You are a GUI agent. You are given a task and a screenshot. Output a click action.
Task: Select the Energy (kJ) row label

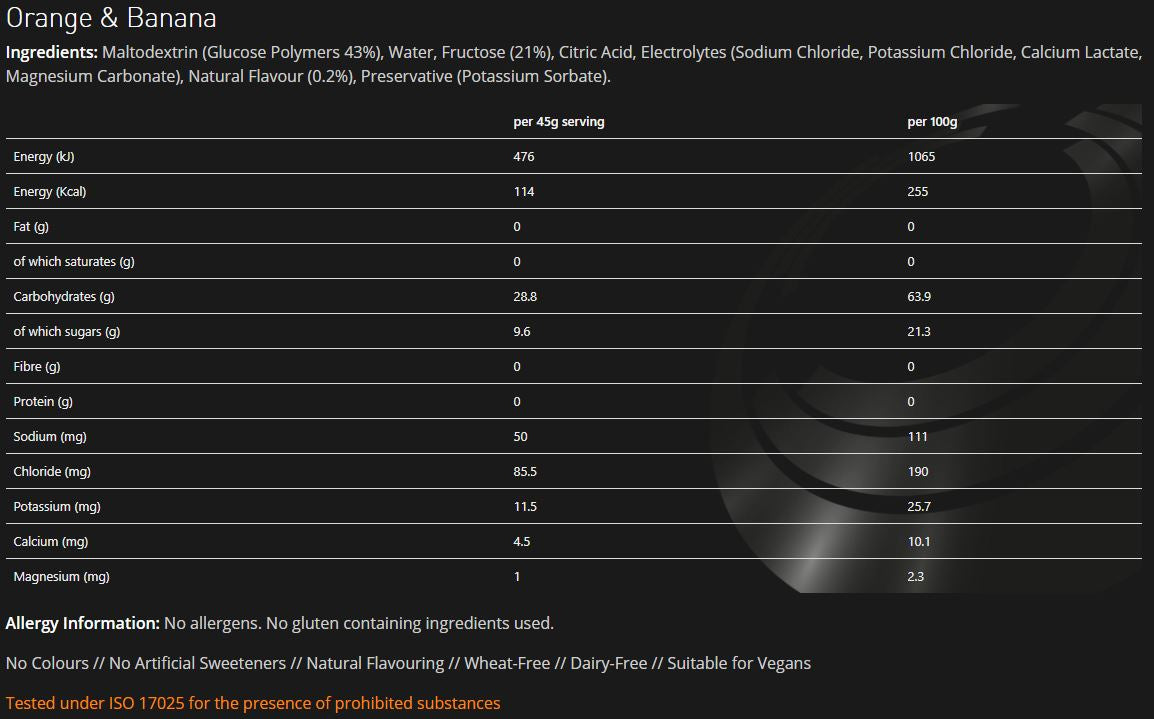click(43, 157)
